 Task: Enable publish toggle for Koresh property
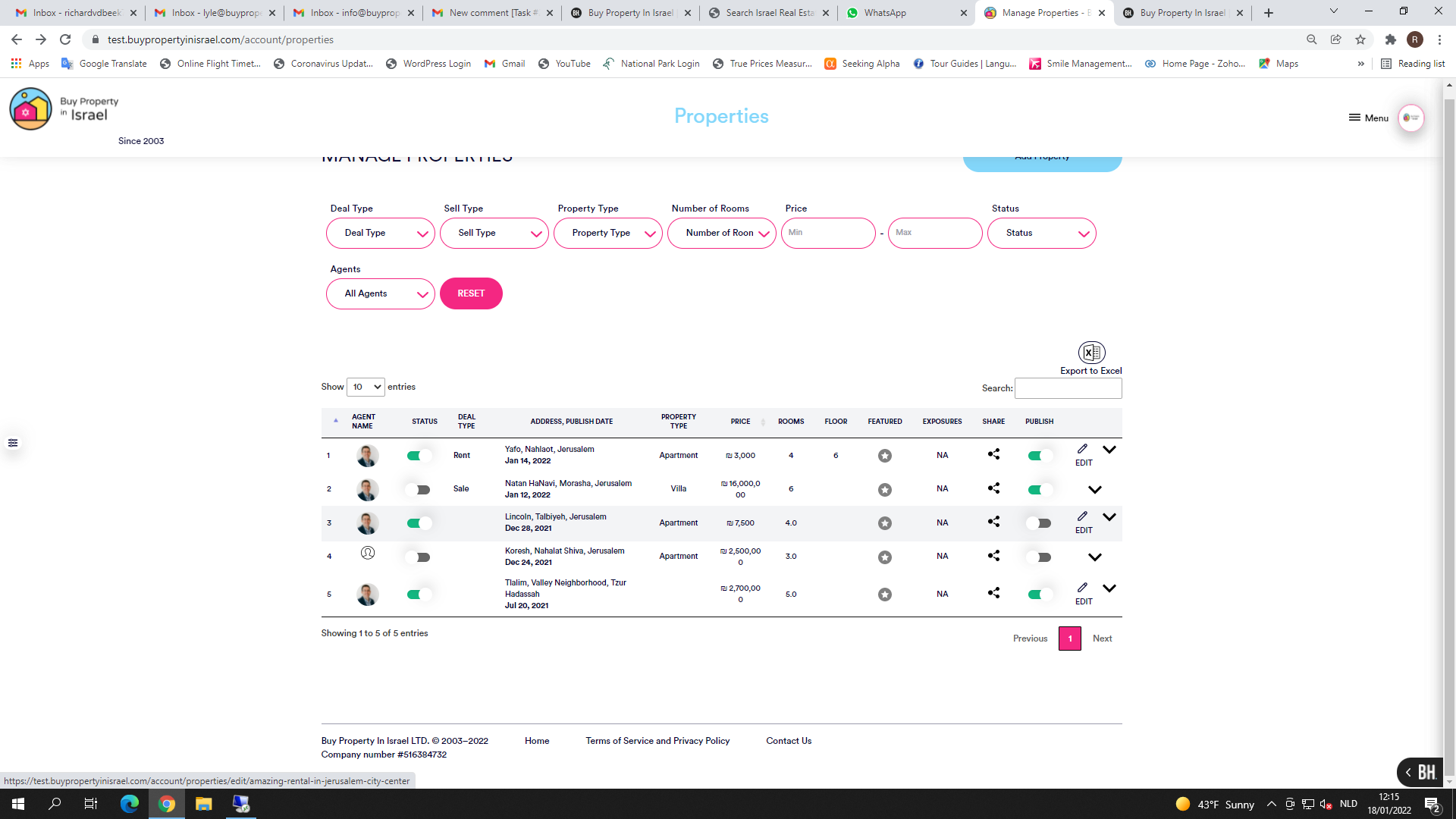pyautogui.click(x=1039, y=557)
